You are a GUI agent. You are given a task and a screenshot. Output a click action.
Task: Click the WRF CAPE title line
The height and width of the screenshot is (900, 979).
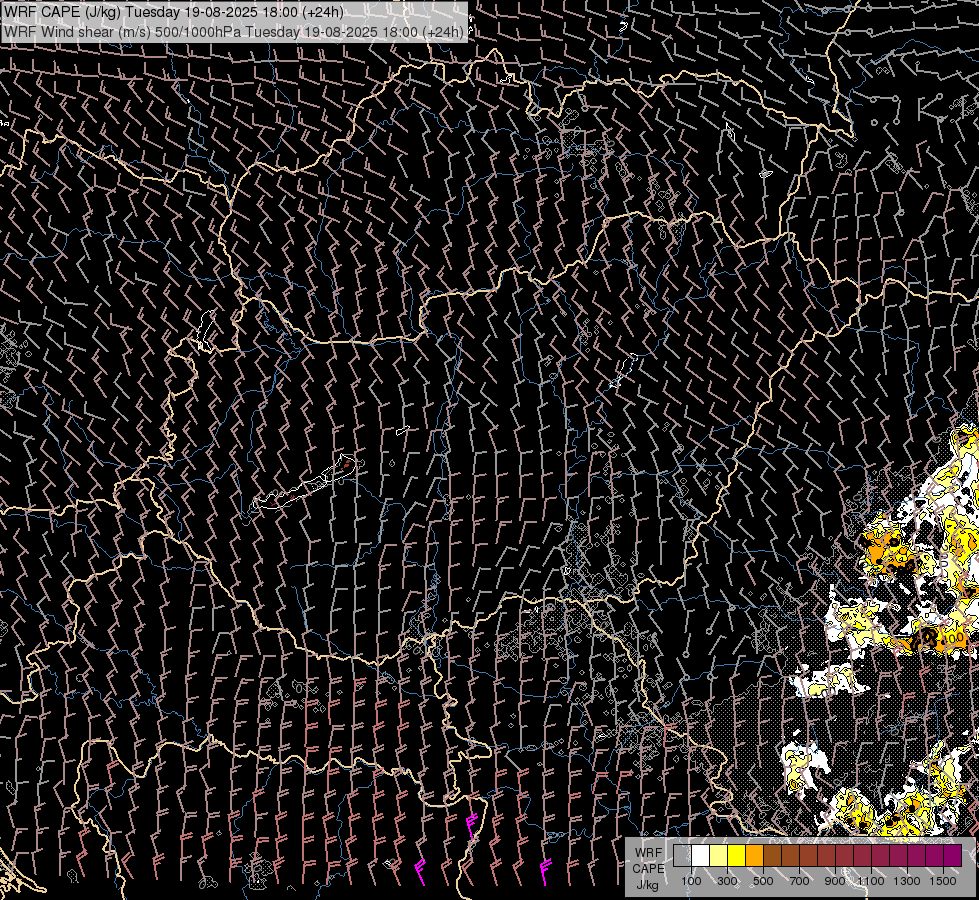click(x=174, y=12)
